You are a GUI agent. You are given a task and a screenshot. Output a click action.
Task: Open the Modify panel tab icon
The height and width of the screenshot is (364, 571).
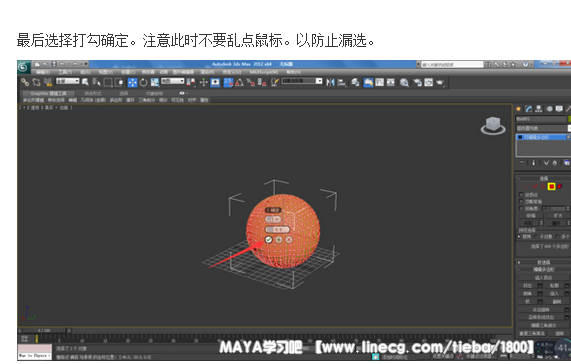point(528,109)
